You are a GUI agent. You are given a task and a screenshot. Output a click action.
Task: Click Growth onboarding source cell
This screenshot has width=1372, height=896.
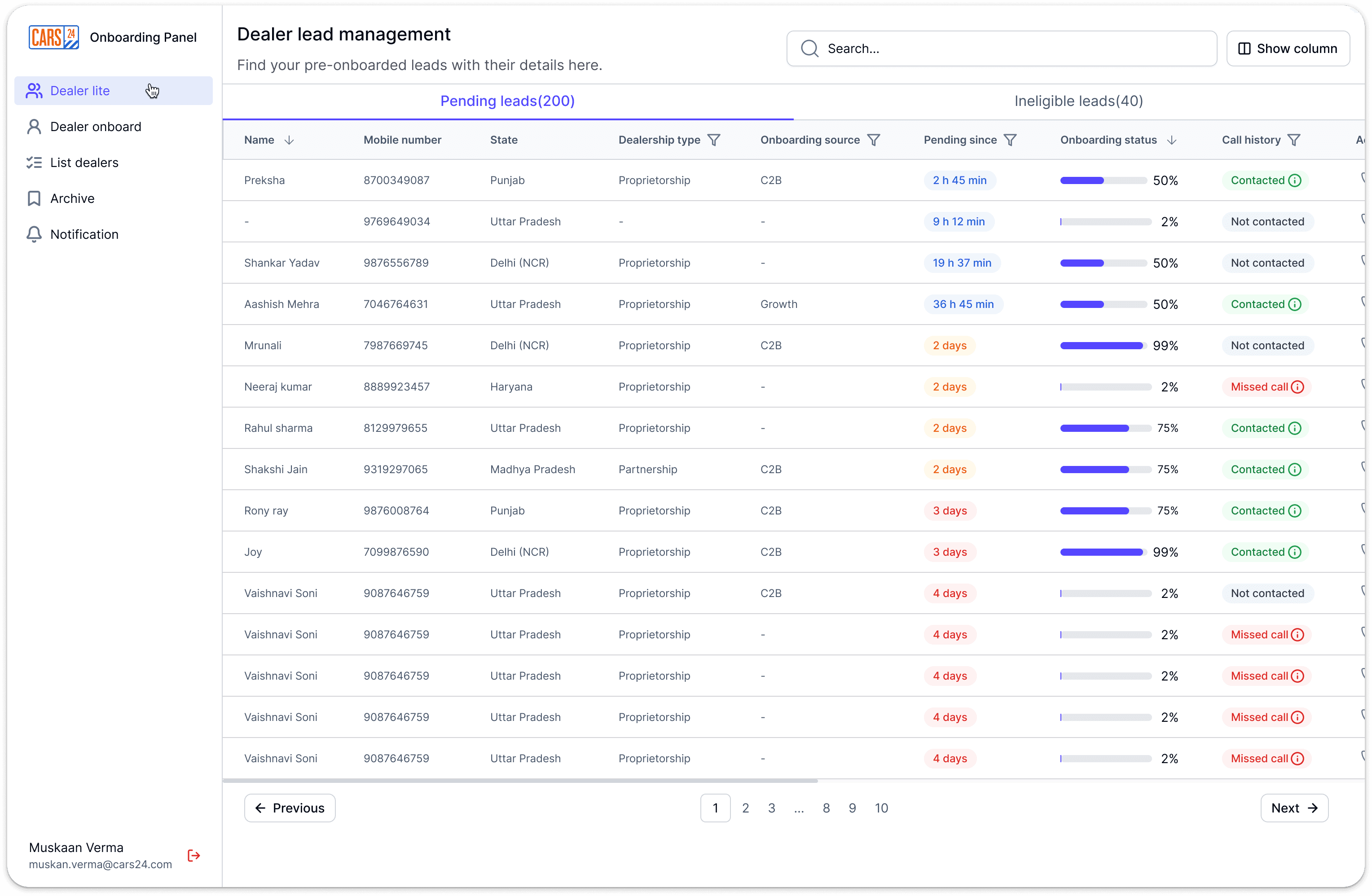click(x=779, y=304)
